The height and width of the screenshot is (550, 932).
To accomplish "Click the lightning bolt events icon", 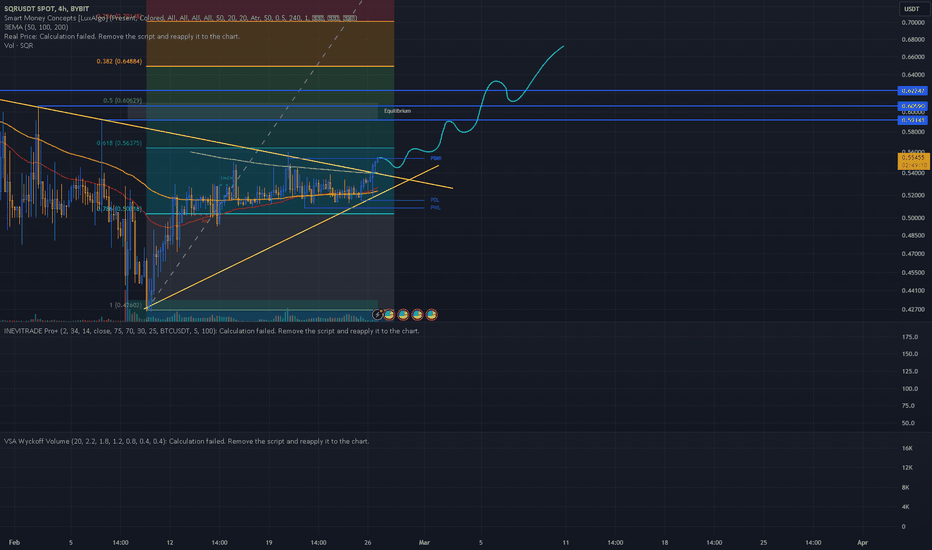I will 377,315.
